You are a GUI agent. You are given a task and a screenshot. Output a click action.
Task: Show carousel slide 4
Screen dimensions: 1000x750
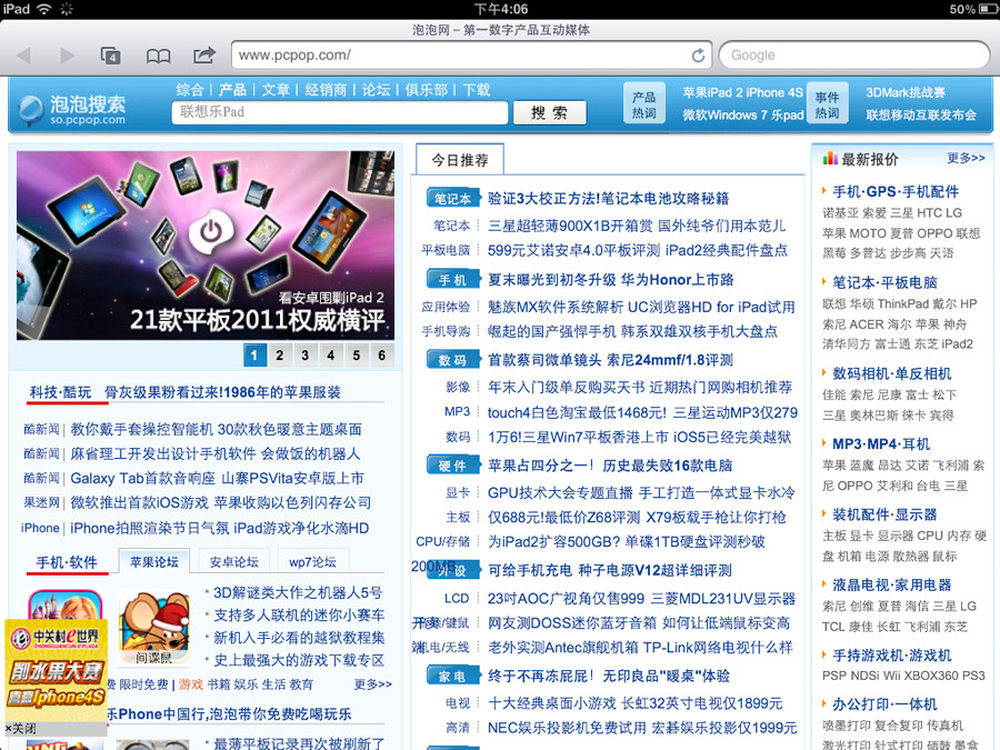pos(330,355)
